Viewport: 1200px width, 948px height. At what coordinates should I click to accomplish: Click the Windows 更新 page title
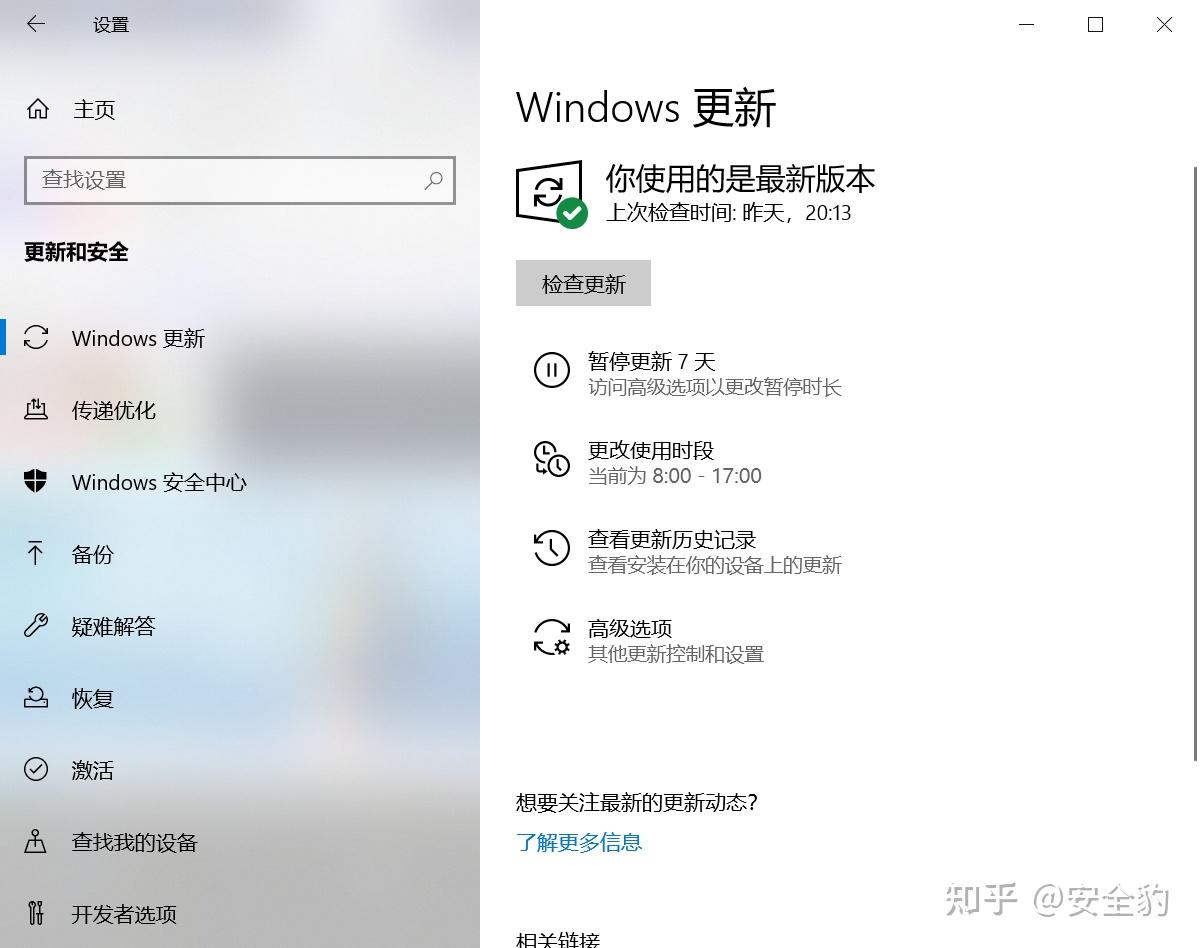[646, 107]
